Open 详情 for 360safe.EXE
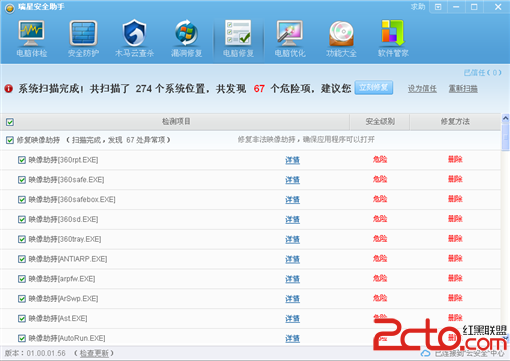 292,180
